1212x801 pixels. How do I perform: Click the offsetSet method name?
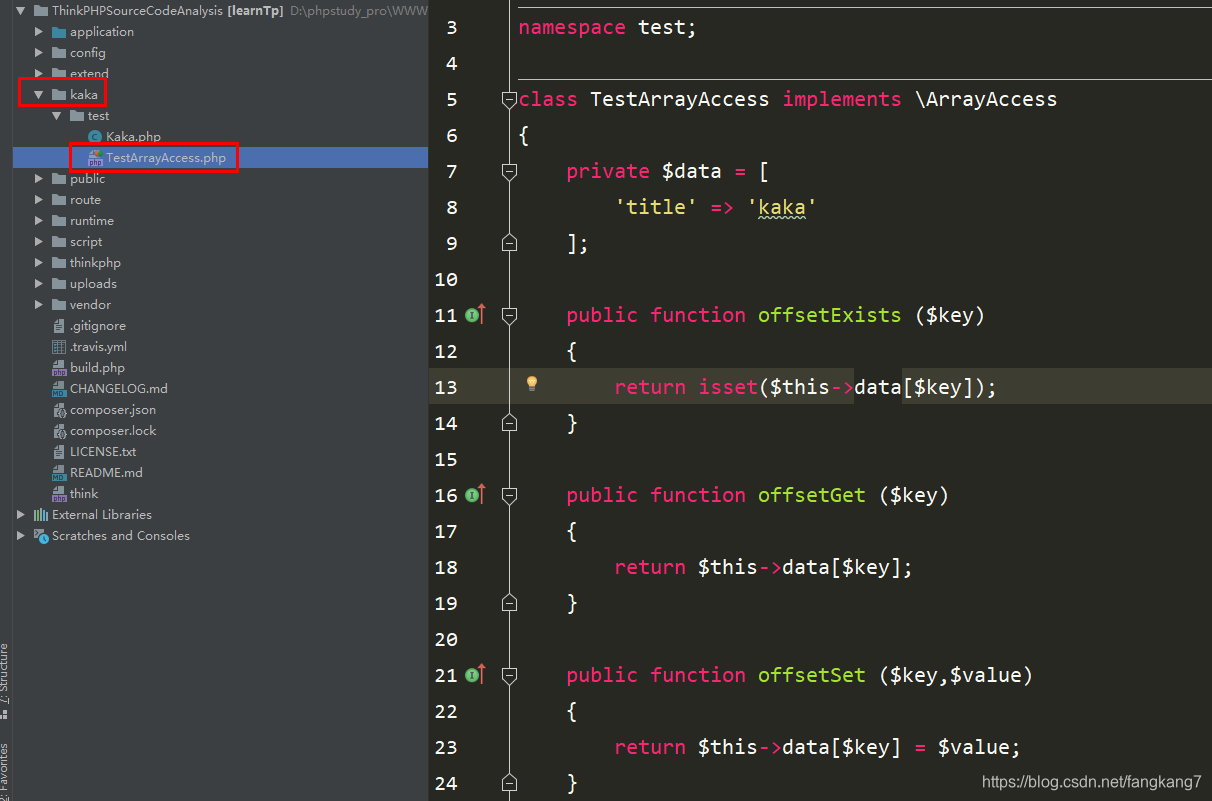coord(811,675)
